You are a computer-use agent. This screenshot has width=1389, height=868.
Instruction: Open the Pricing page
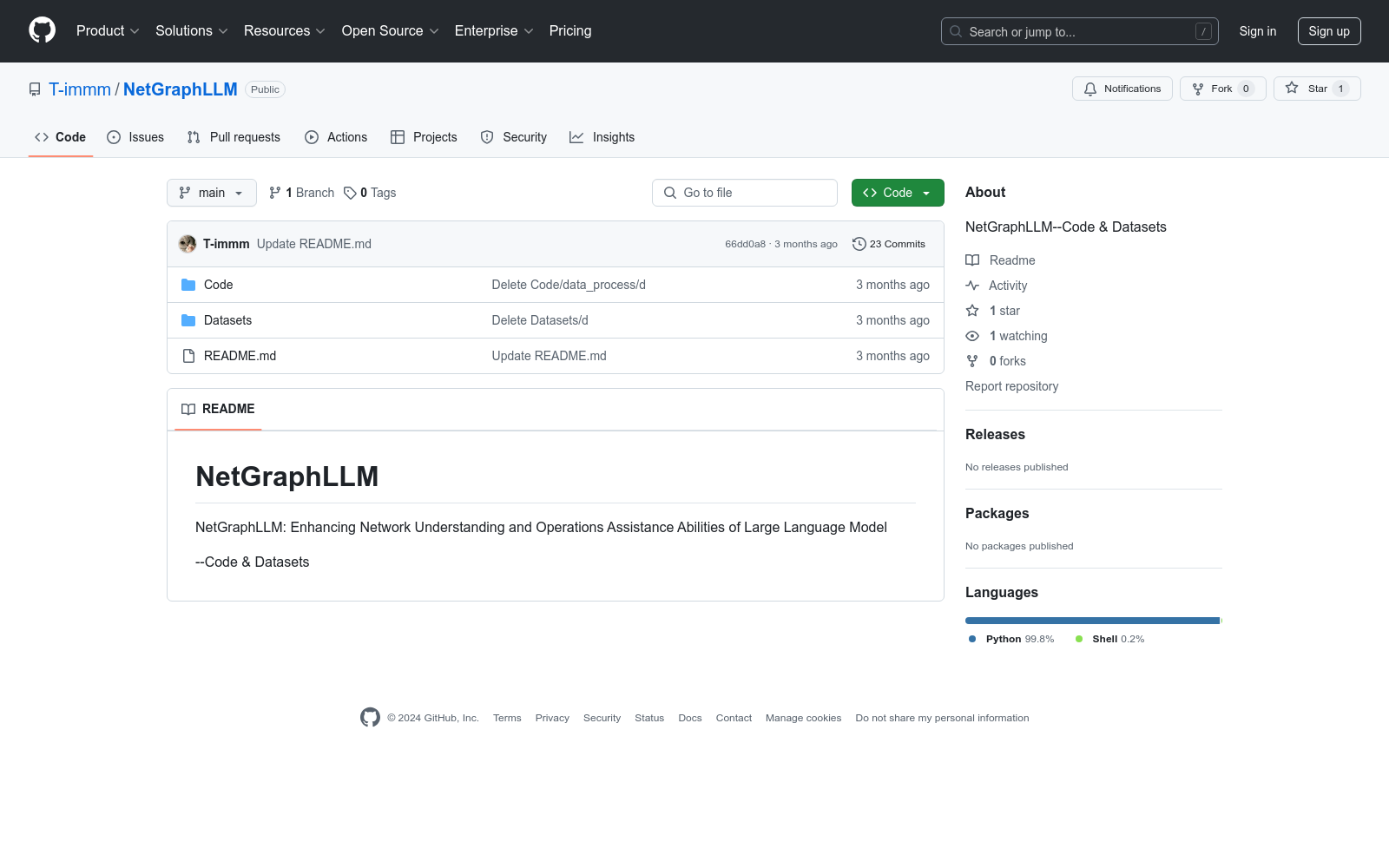(570, 31)
